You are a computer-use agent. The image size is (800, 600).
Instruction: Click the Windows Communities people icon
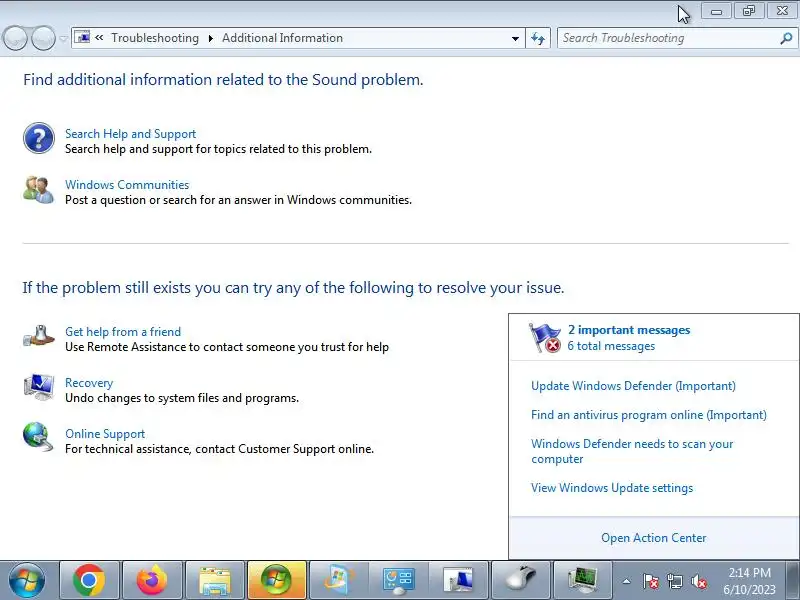pos(39,190)
